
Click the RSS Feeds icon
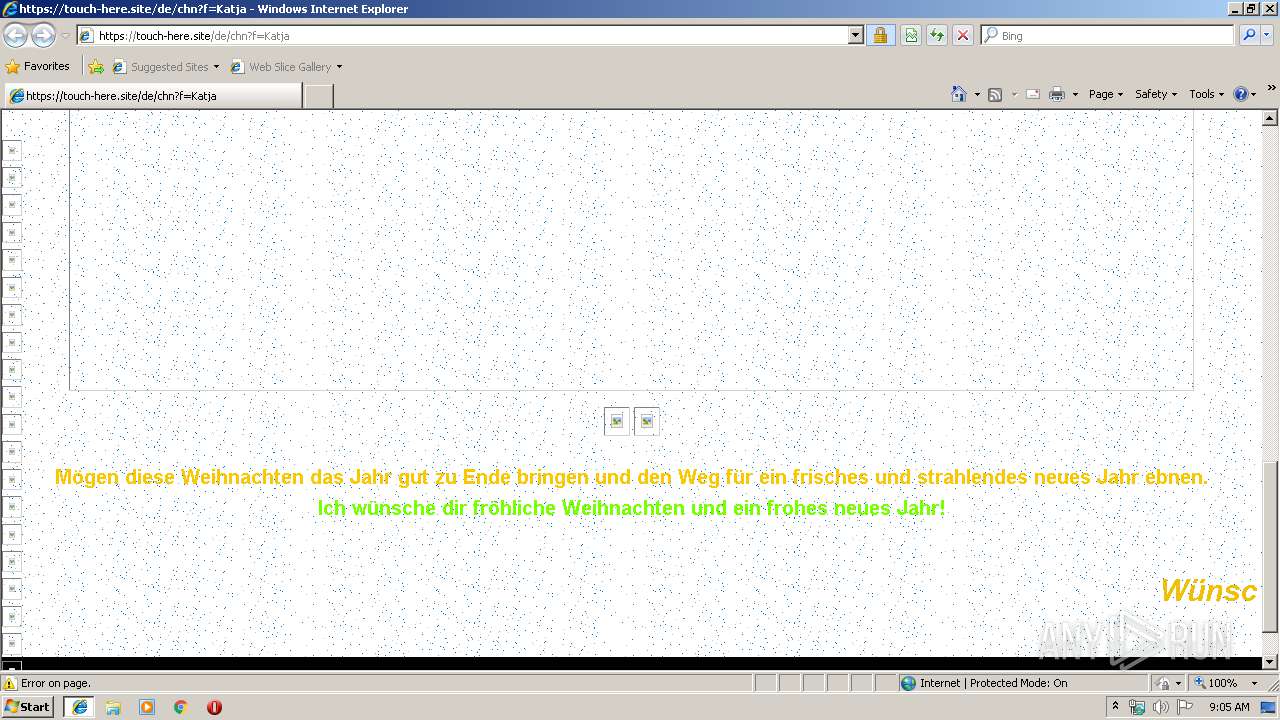tap(995, 94)
